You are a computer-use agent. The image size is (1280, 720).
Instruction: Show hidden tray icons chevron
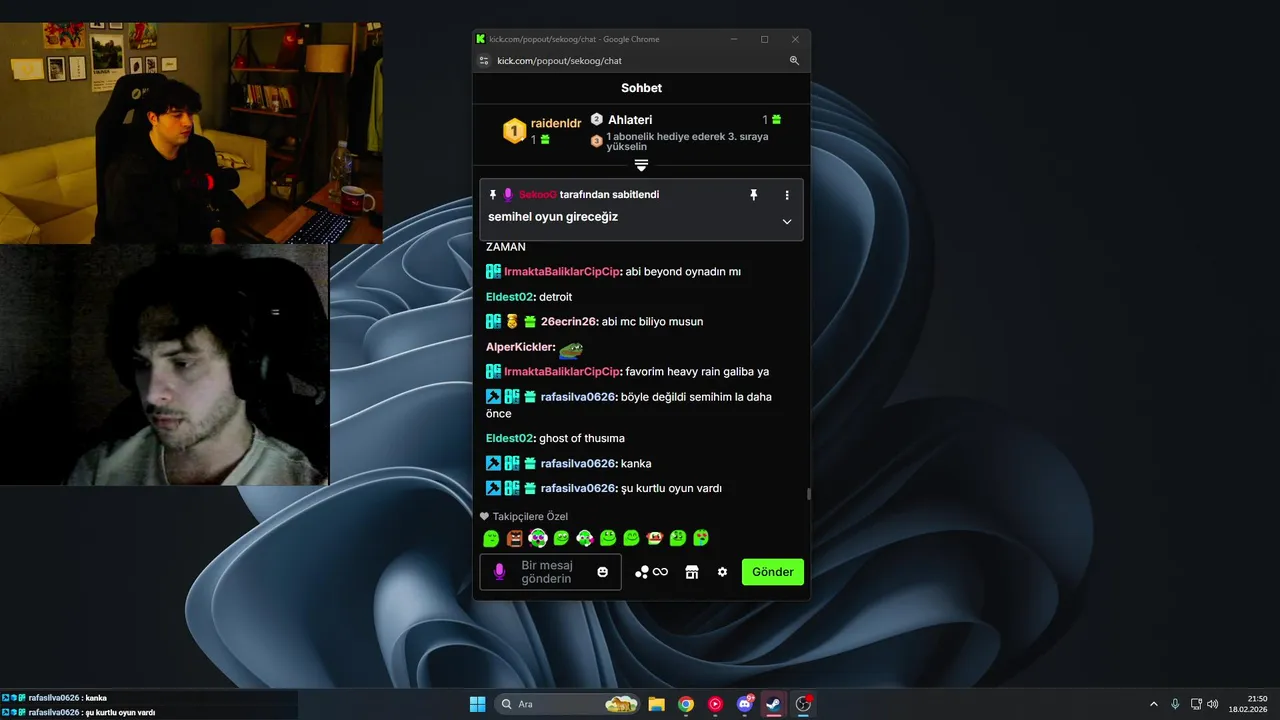(1153, 704)
